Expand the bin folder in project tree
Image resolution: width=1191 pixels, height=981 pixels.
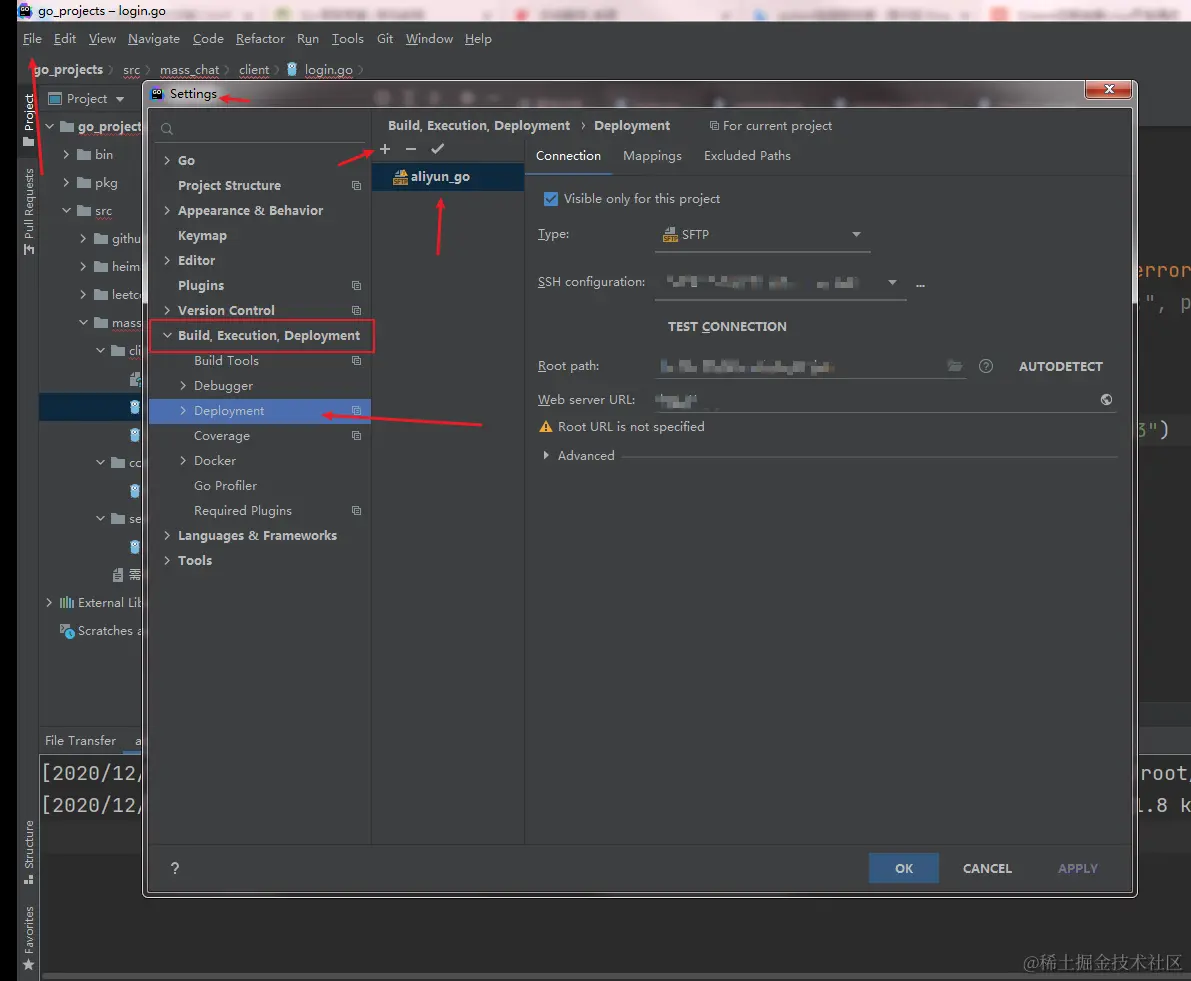[66, 155]
